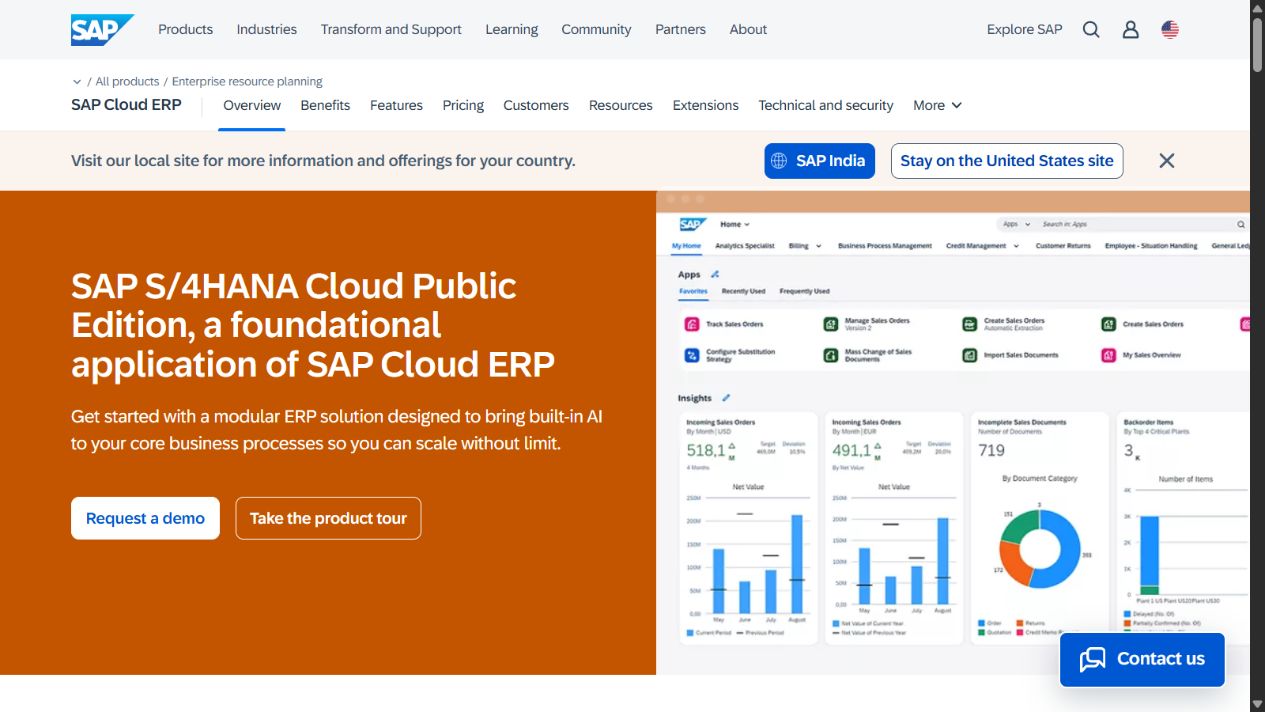This screenshot has height=712, width=1265.
Task: Open the Industries menu
Action: [x=267, y=30]
